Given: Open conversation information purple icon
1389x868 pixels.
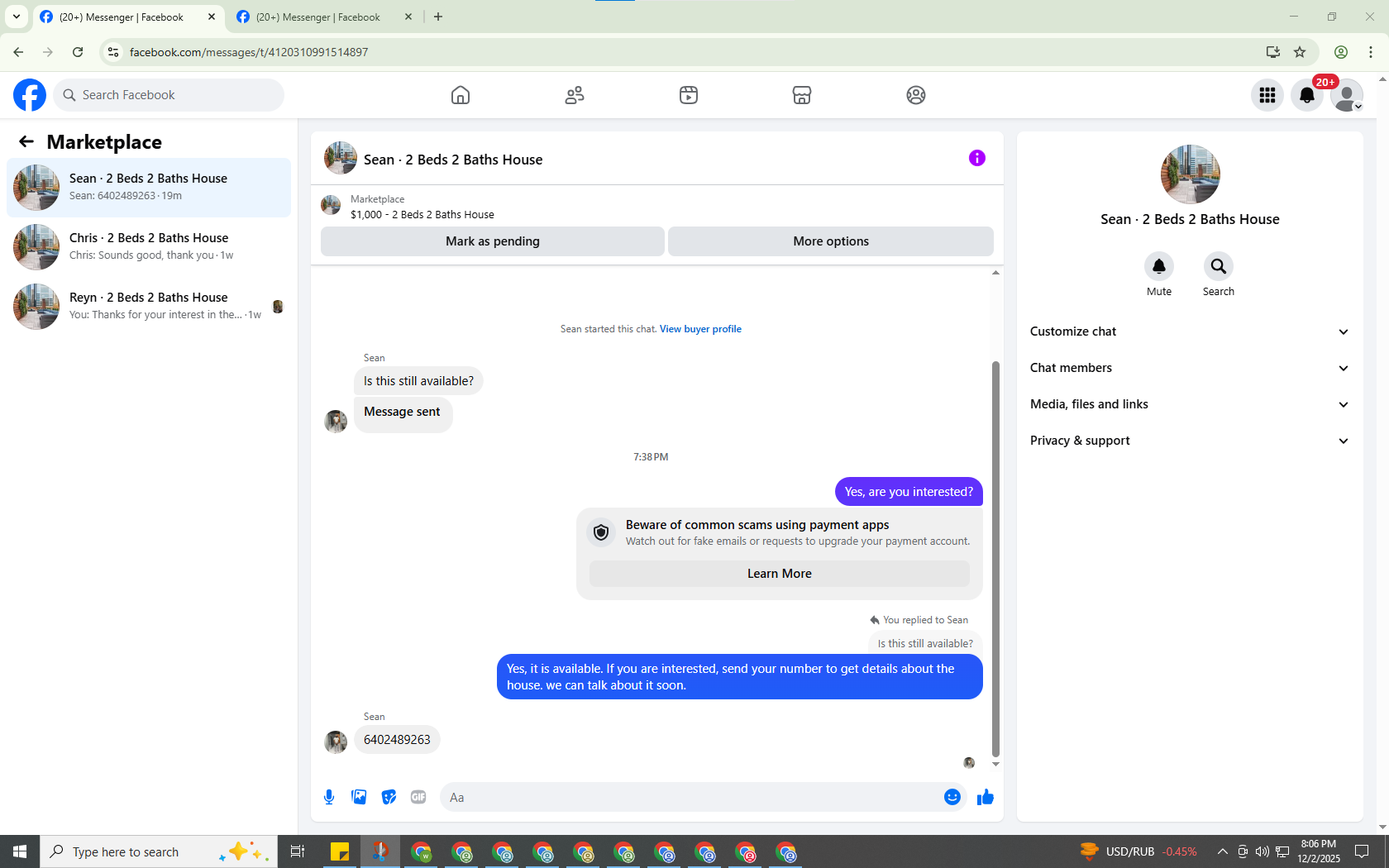Looking at the screenshot, I should (x=977, y=158).
